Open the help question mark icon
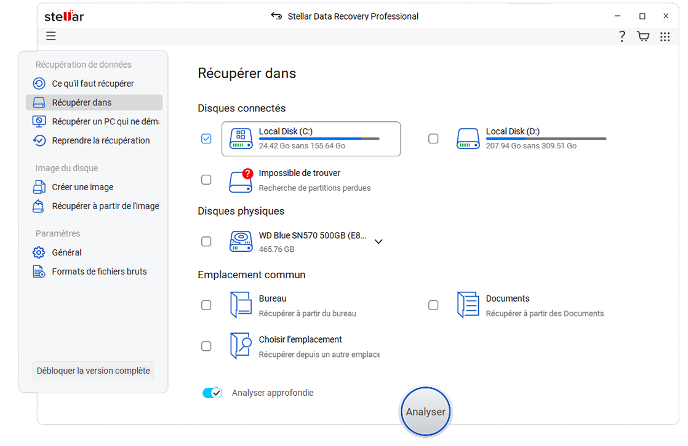 tap(622, 36)
